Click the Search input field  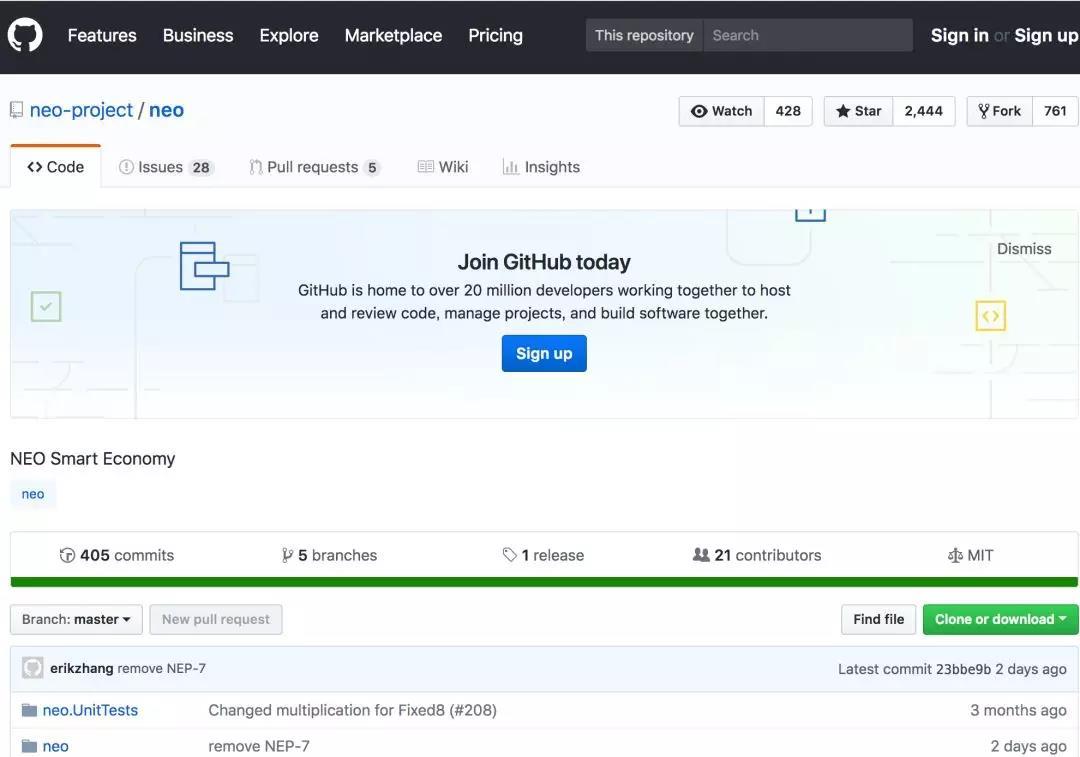tap(807, 35)
